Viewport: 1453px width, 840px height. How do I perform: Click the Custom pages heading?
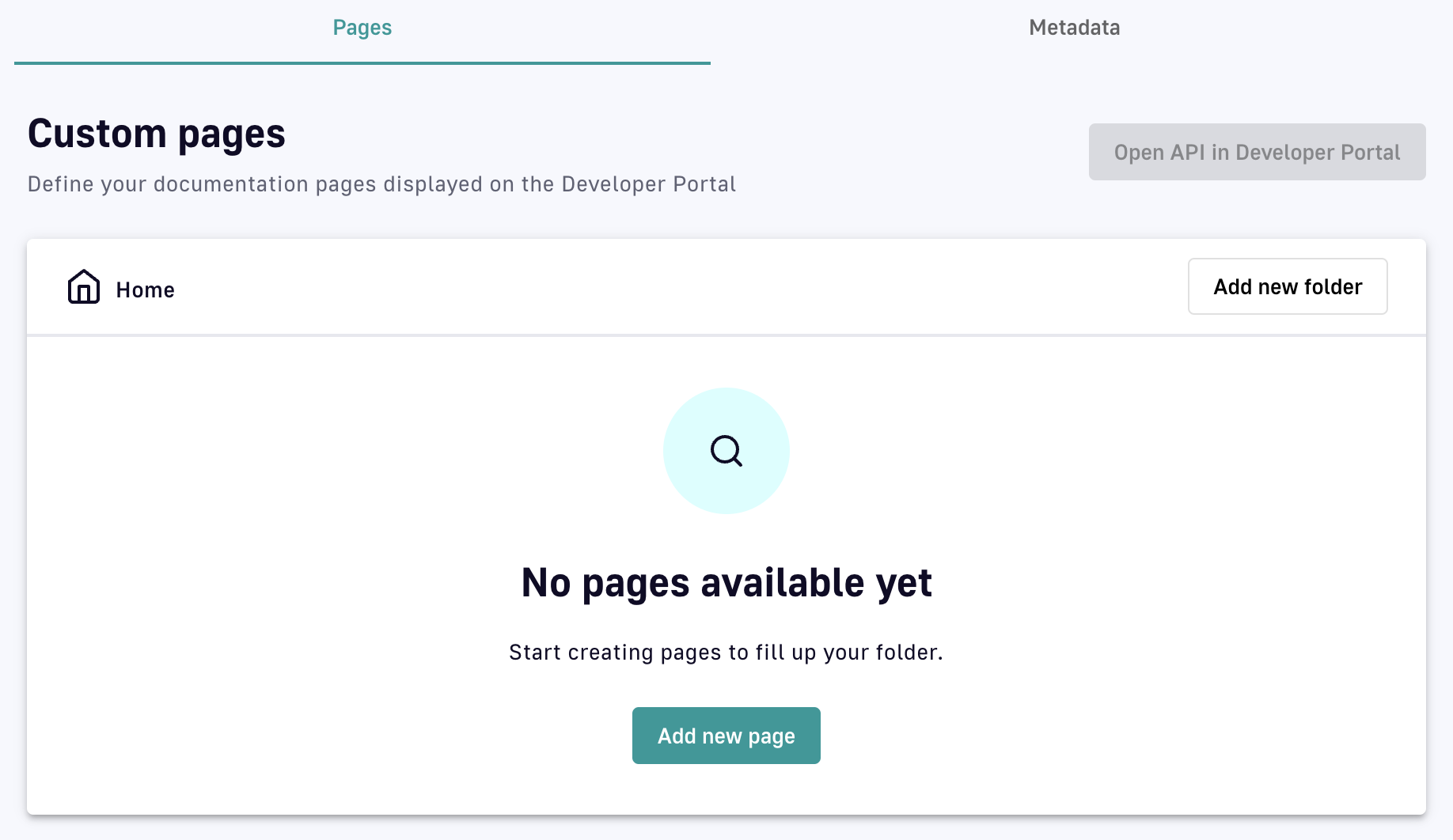point(157,134)
